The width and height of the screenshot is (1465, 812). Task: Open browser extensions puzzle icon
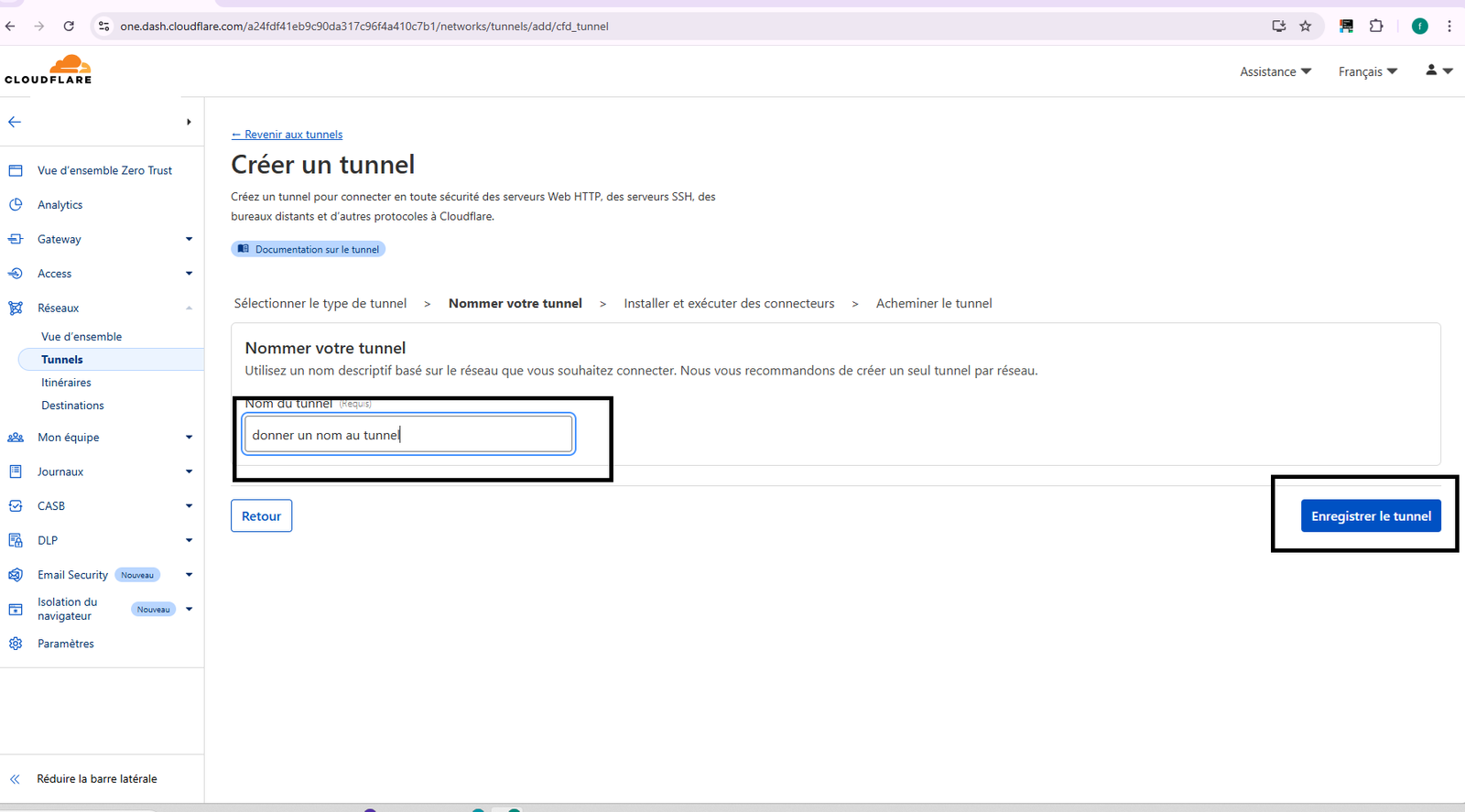click(1376, 27)
